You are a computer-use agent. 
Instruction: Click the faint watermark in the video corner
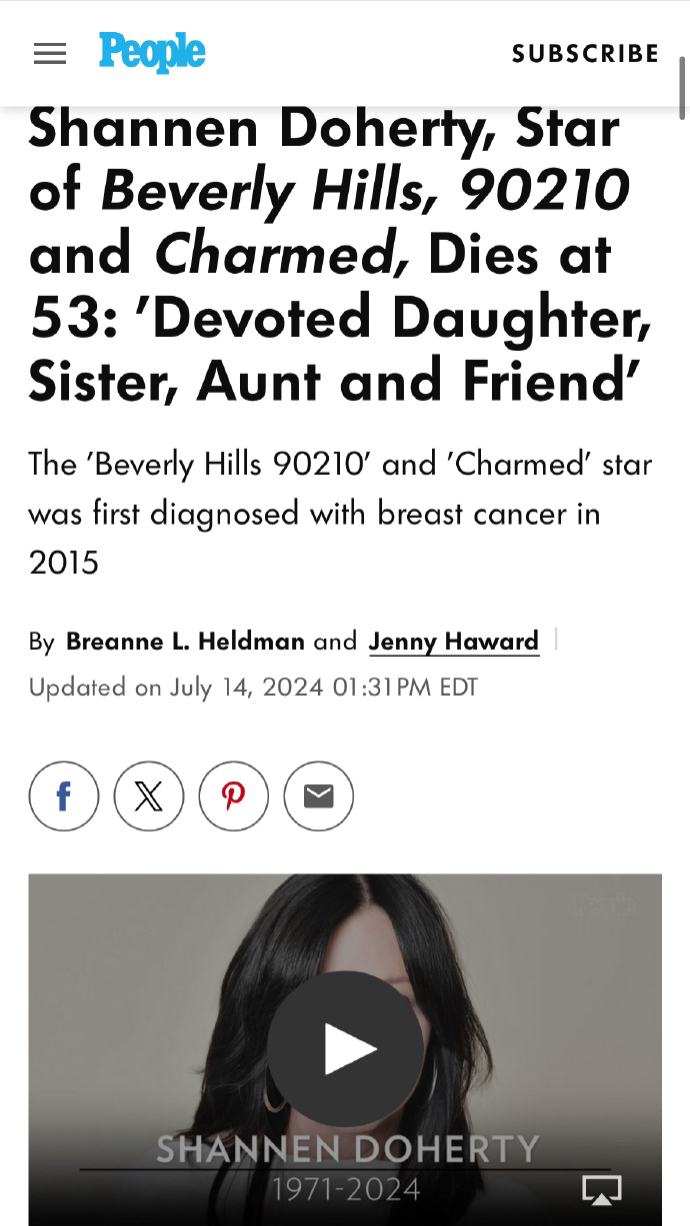click(x=604, y=903)
